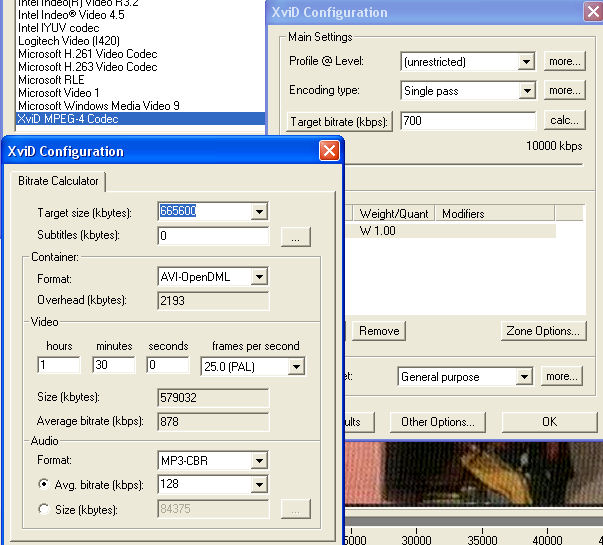The width and height of the screenshot is (603, 545).
Task: Click the bitrate slider track
Action: coord(463,165)
